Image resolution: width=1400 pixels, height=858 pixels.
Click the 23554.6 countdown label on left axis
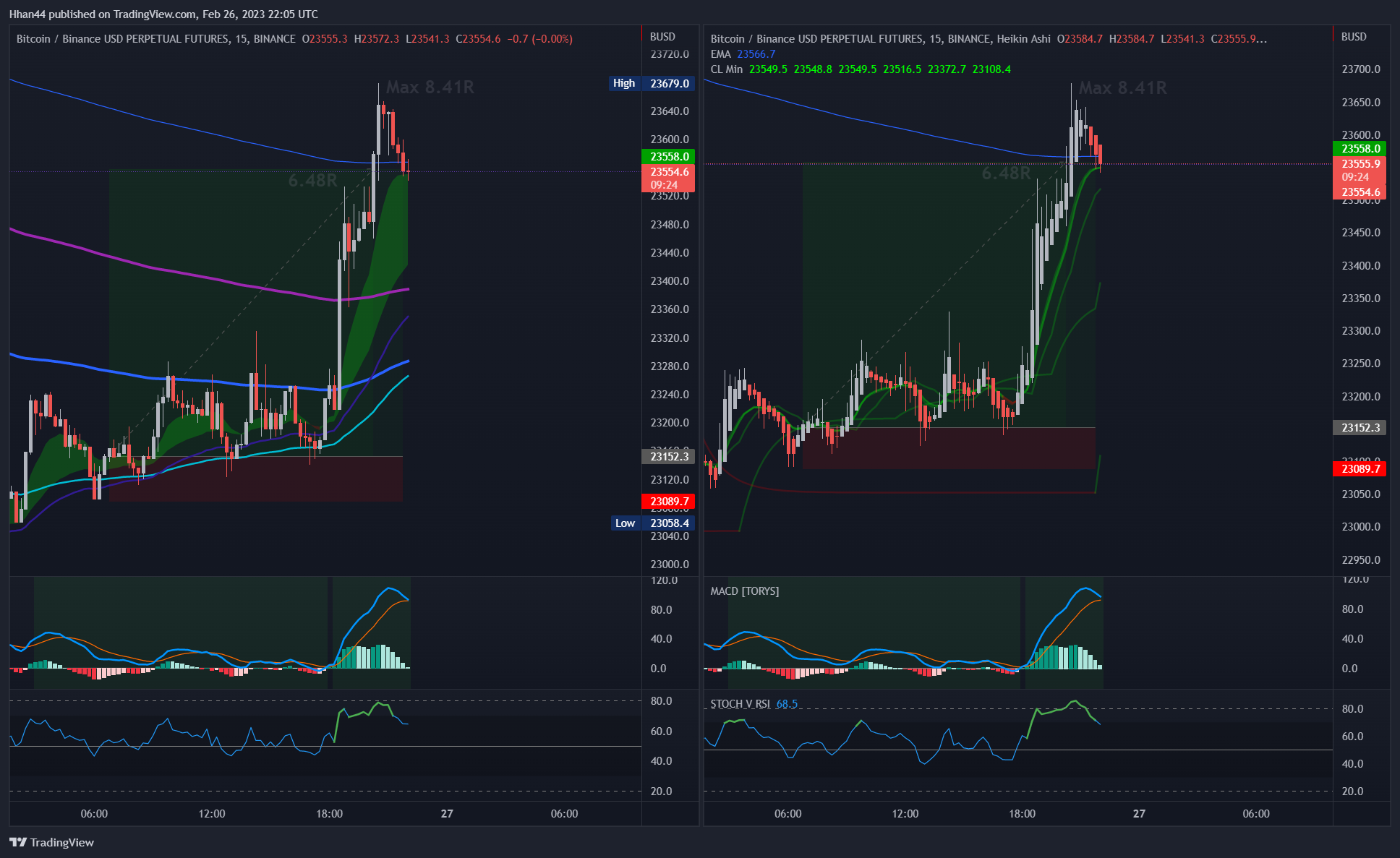(x=669, y=178)
